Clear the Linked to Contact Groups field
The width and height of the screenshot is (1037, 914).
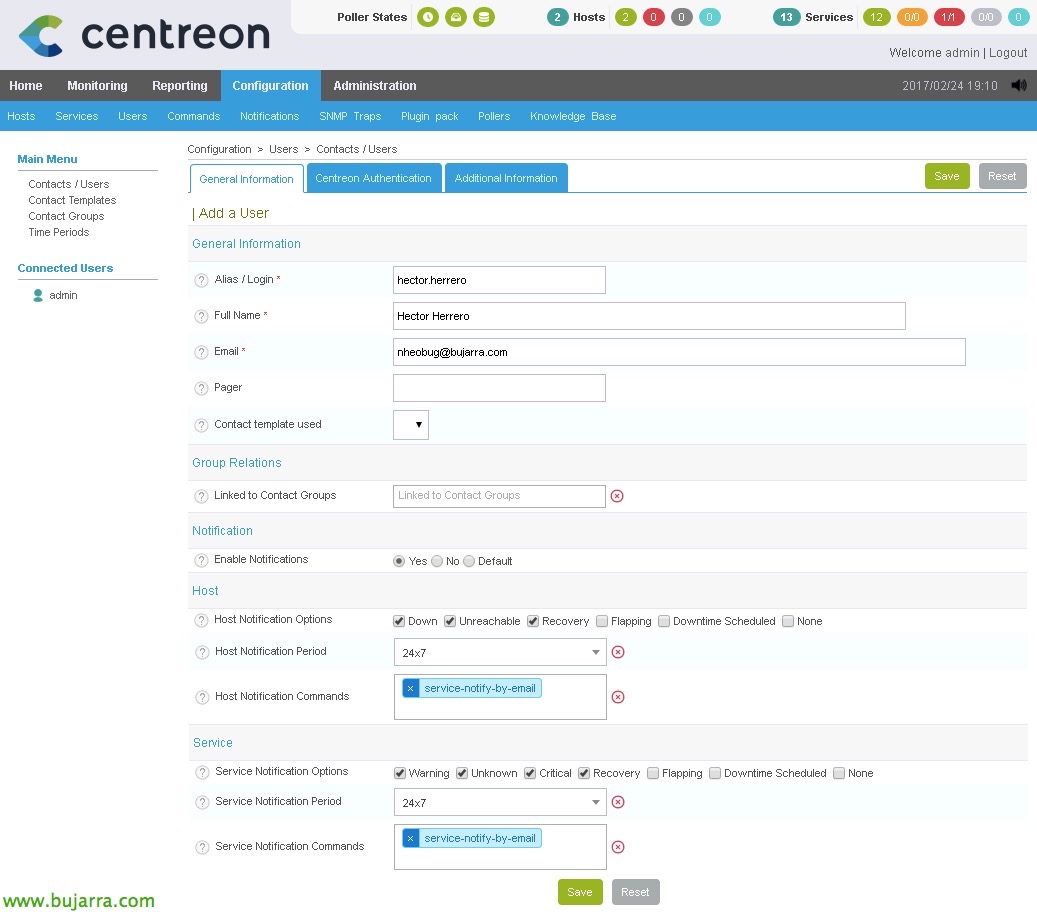tap(617, 496)
